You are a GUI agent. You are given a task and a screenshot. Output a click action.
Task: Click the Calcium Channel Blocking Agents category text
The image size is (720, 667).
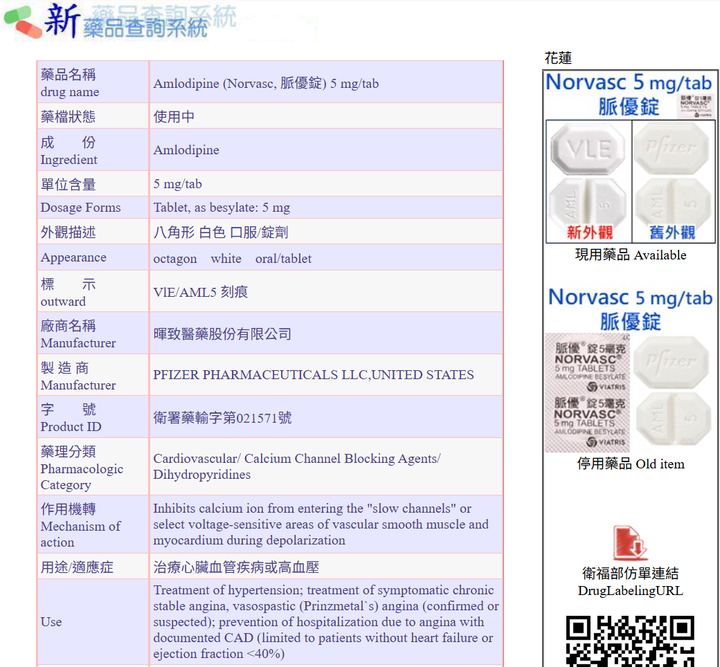coord(297,466)
